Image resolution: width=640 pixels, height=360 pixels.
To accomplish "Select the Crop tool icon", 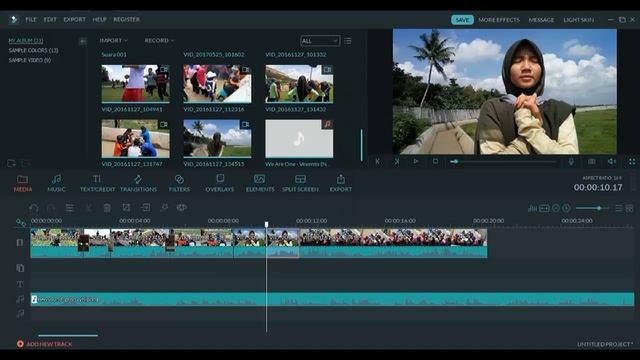I will pyautogui.click(x=127, y=208).
